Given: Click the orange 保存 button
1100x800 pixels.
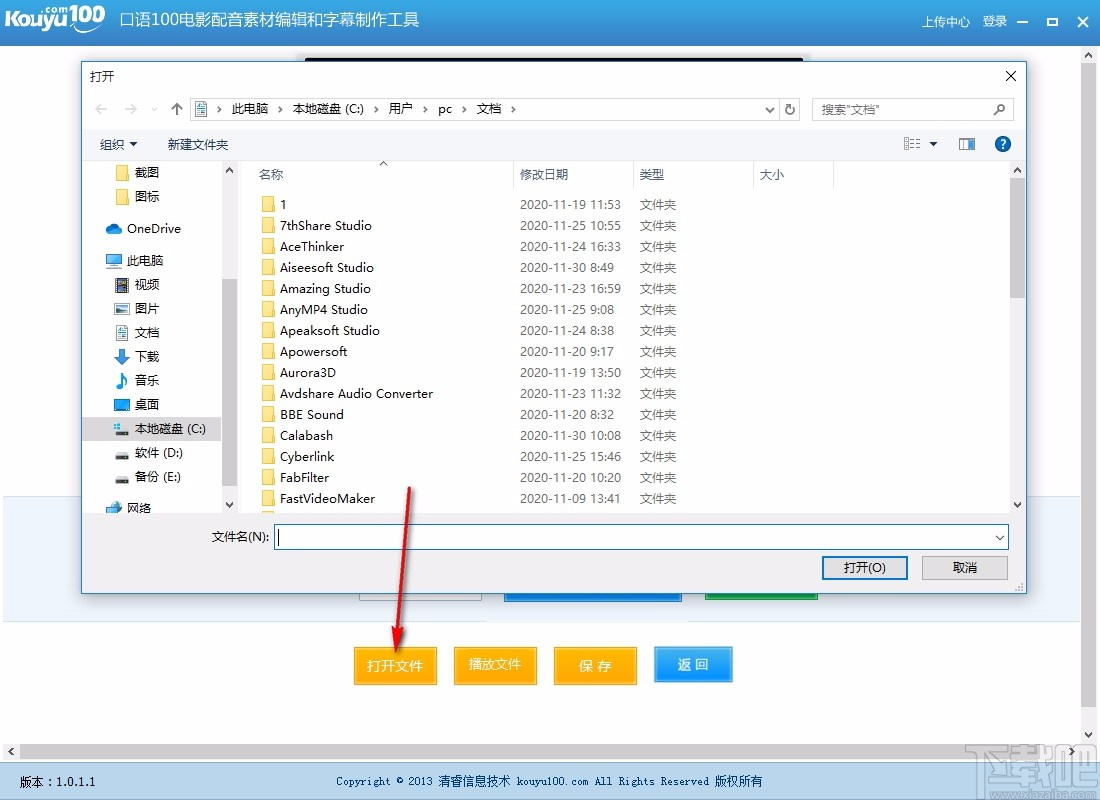Looking at the screenshot, I should point(595,665).
